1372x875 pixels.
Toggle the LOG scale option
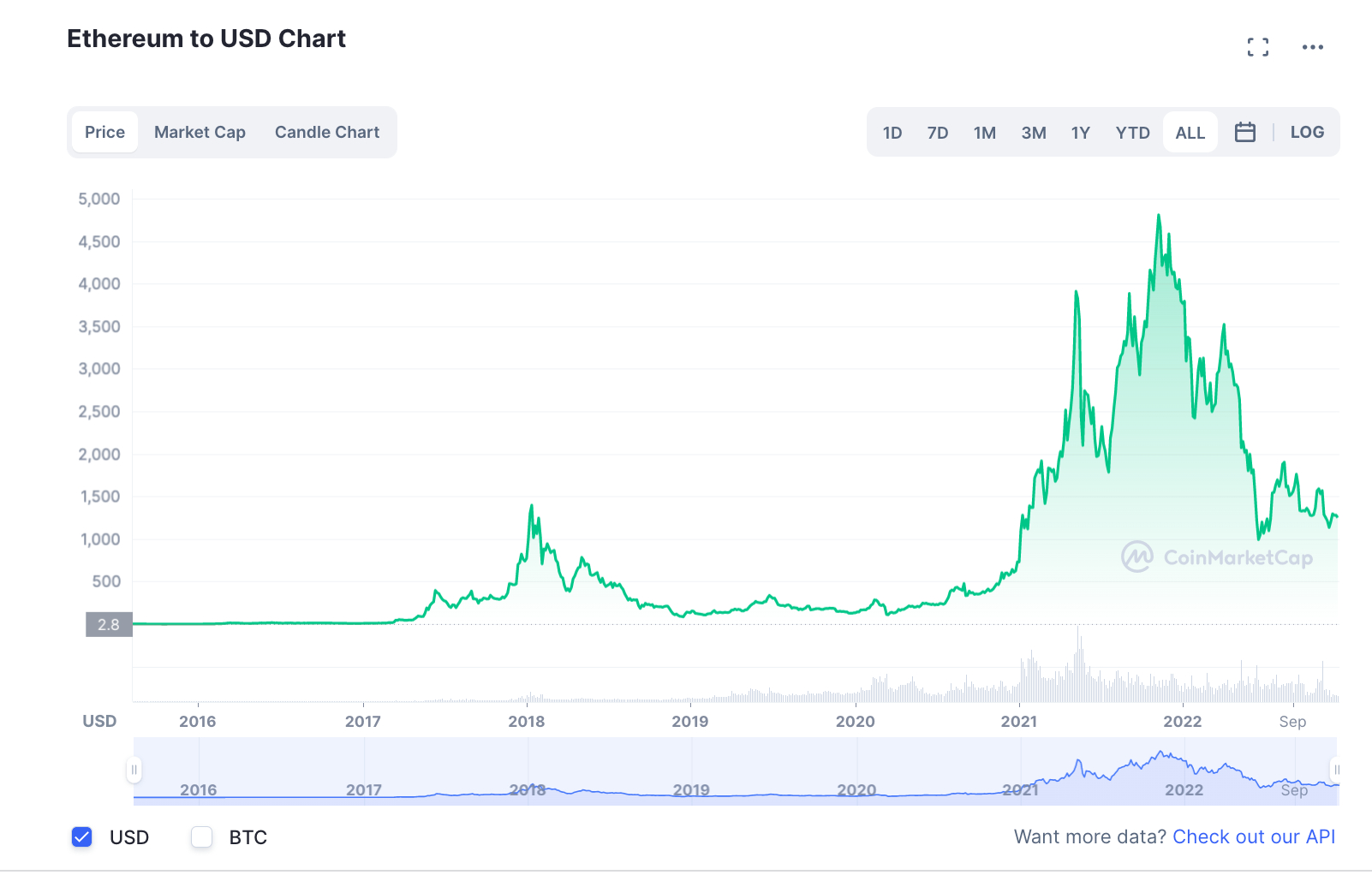point(1307,132)
